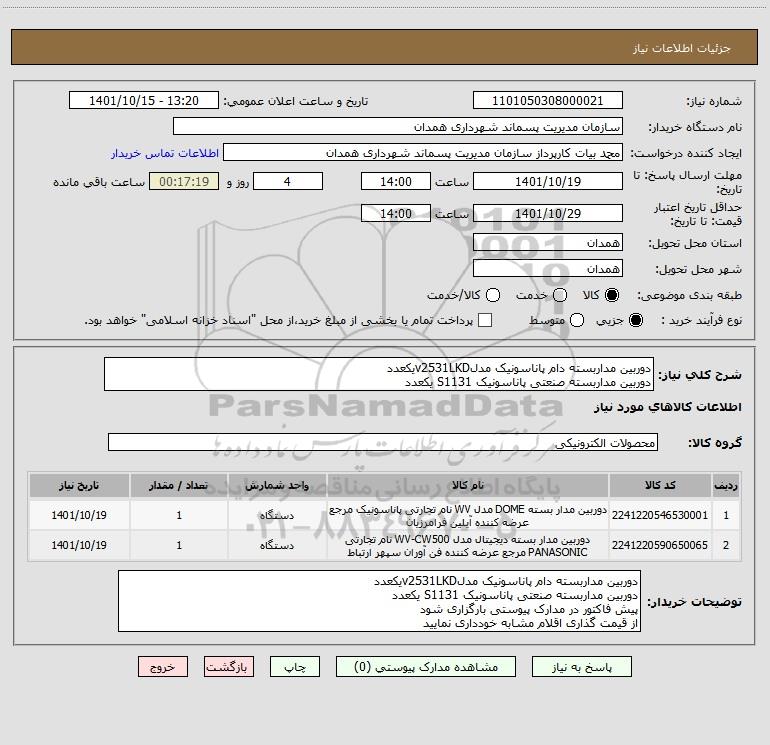
Task: Click product code 2241220590650065
Action: pos(660,545)
